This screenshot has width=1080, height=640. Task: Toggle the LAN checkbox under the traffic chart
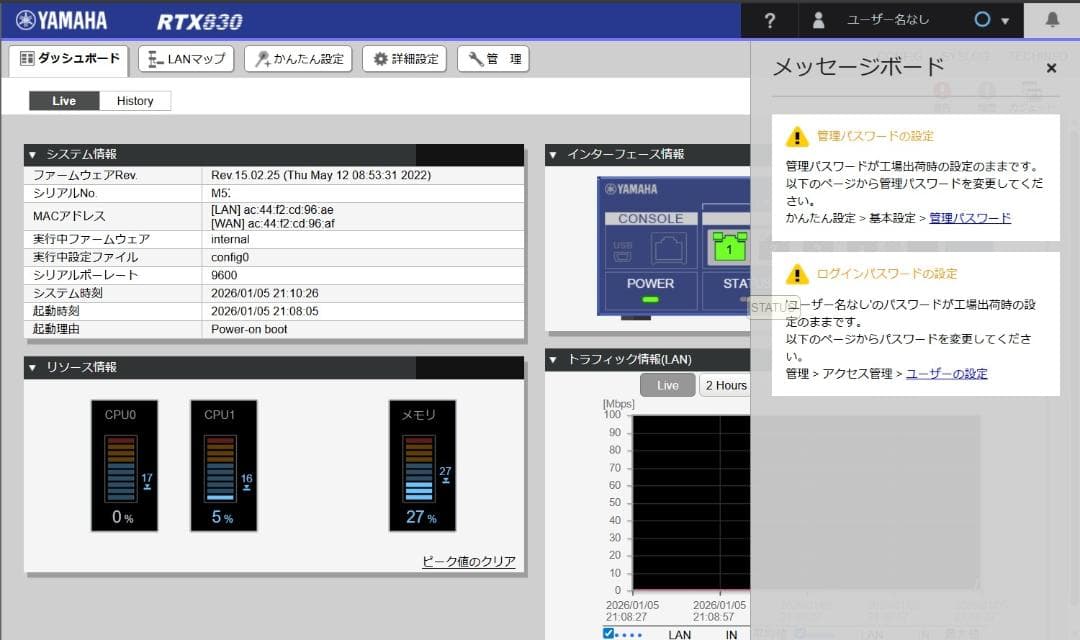point(608,633)
